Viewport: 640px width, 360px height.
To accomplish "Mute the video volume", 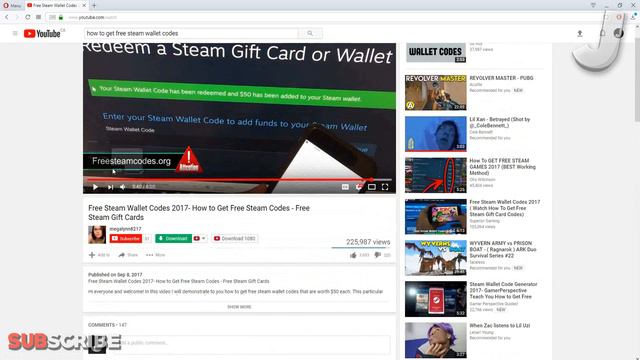I will click(123, 187).
